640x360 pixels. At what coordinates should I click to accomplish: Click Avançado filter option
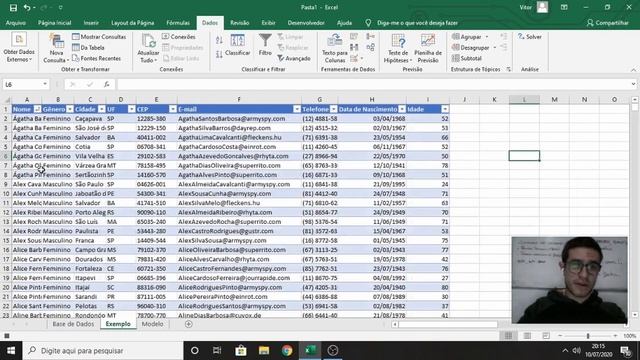pos(294,58)
